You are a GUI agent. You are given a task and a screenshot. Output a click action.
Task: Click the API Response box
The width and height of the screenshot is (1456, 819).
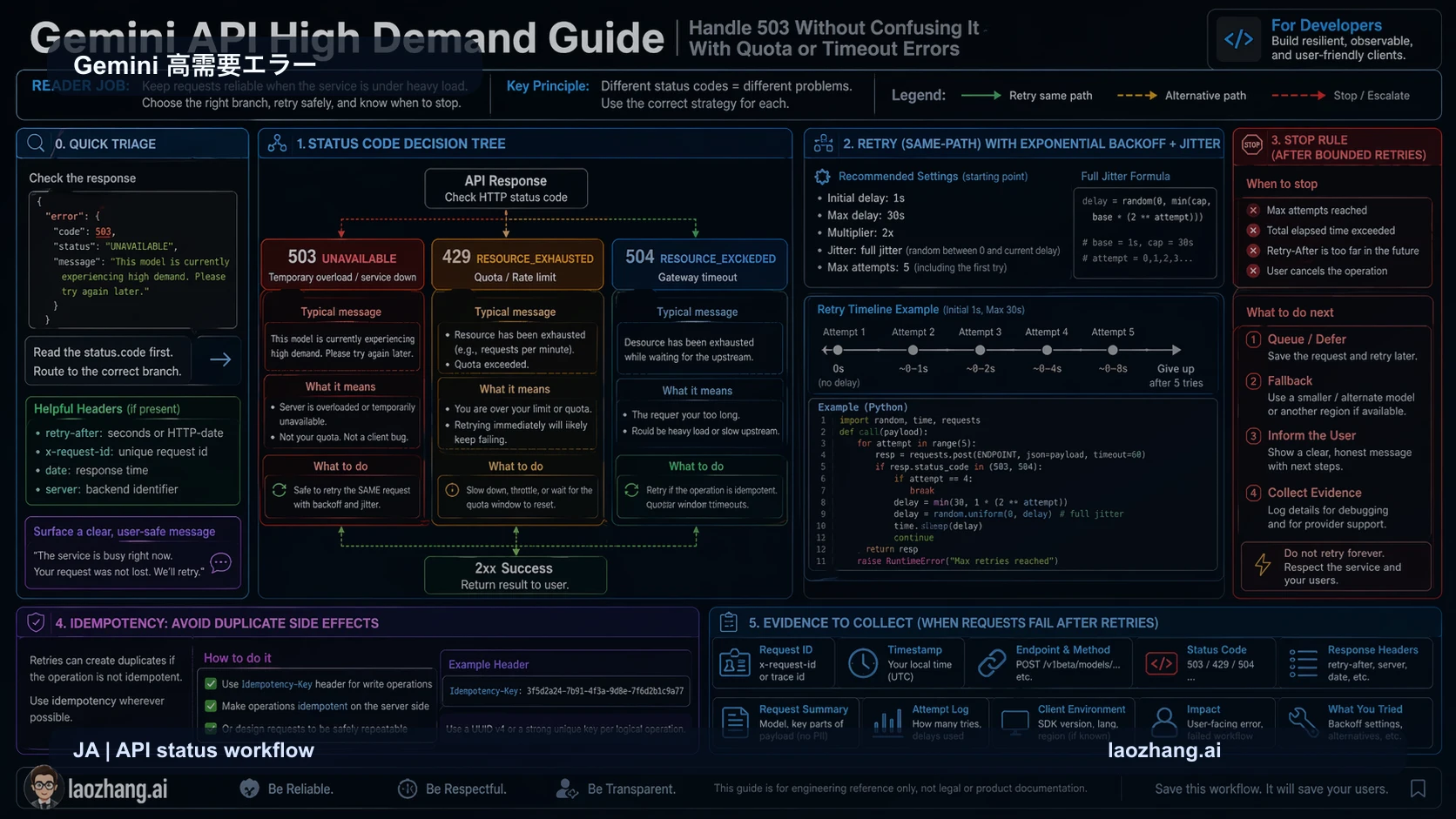point(506,188)
